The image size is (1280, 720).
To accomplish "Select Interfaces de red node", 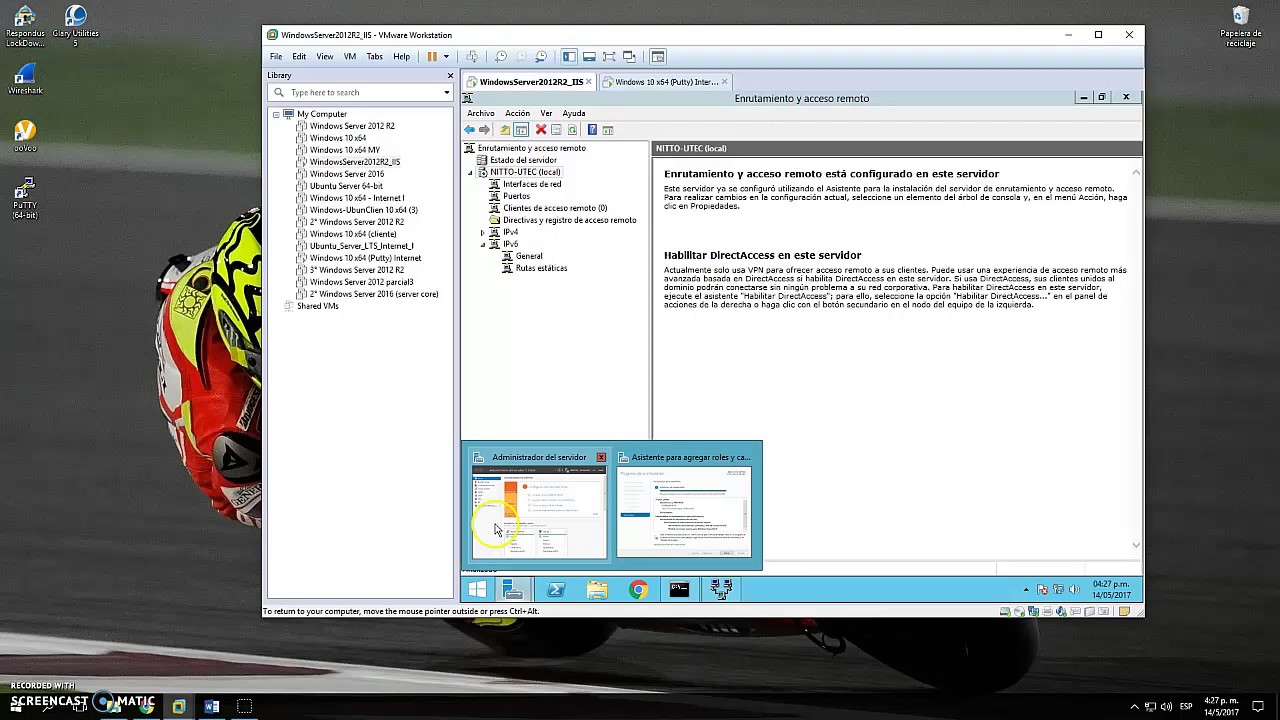I will (531, 184).
